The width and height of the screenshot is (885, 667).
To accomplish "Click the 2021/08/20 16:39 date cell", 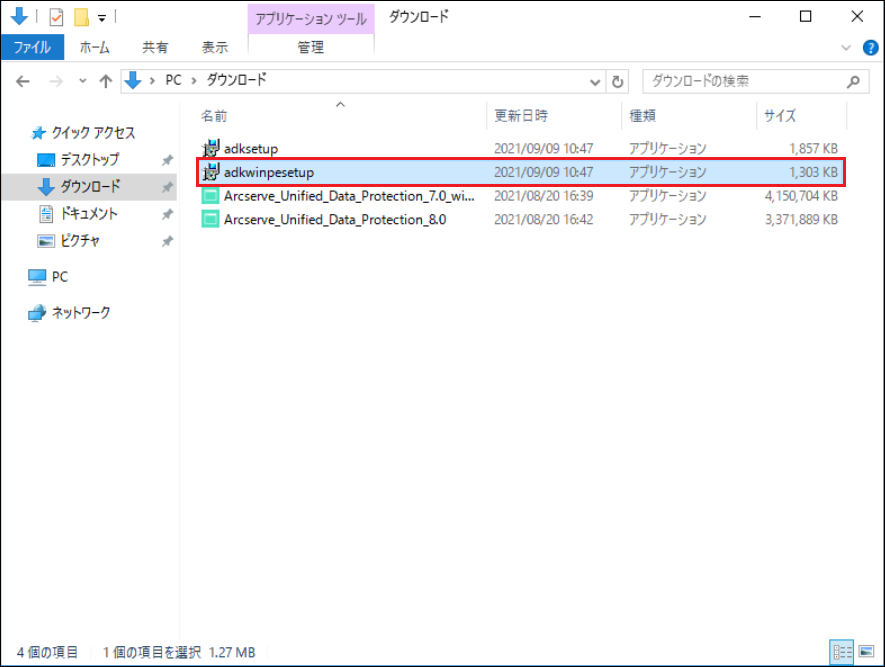I will pyautogui.click(x=544, y=196).
